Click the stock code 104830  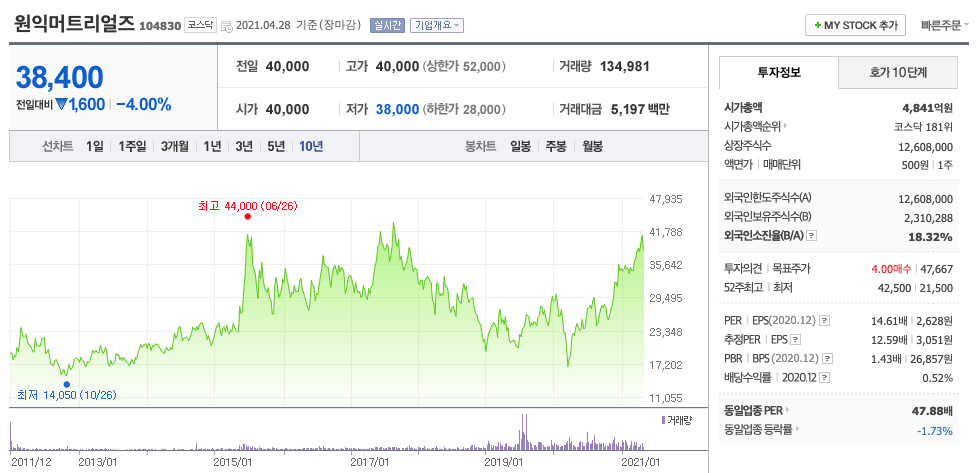[160, 26]
